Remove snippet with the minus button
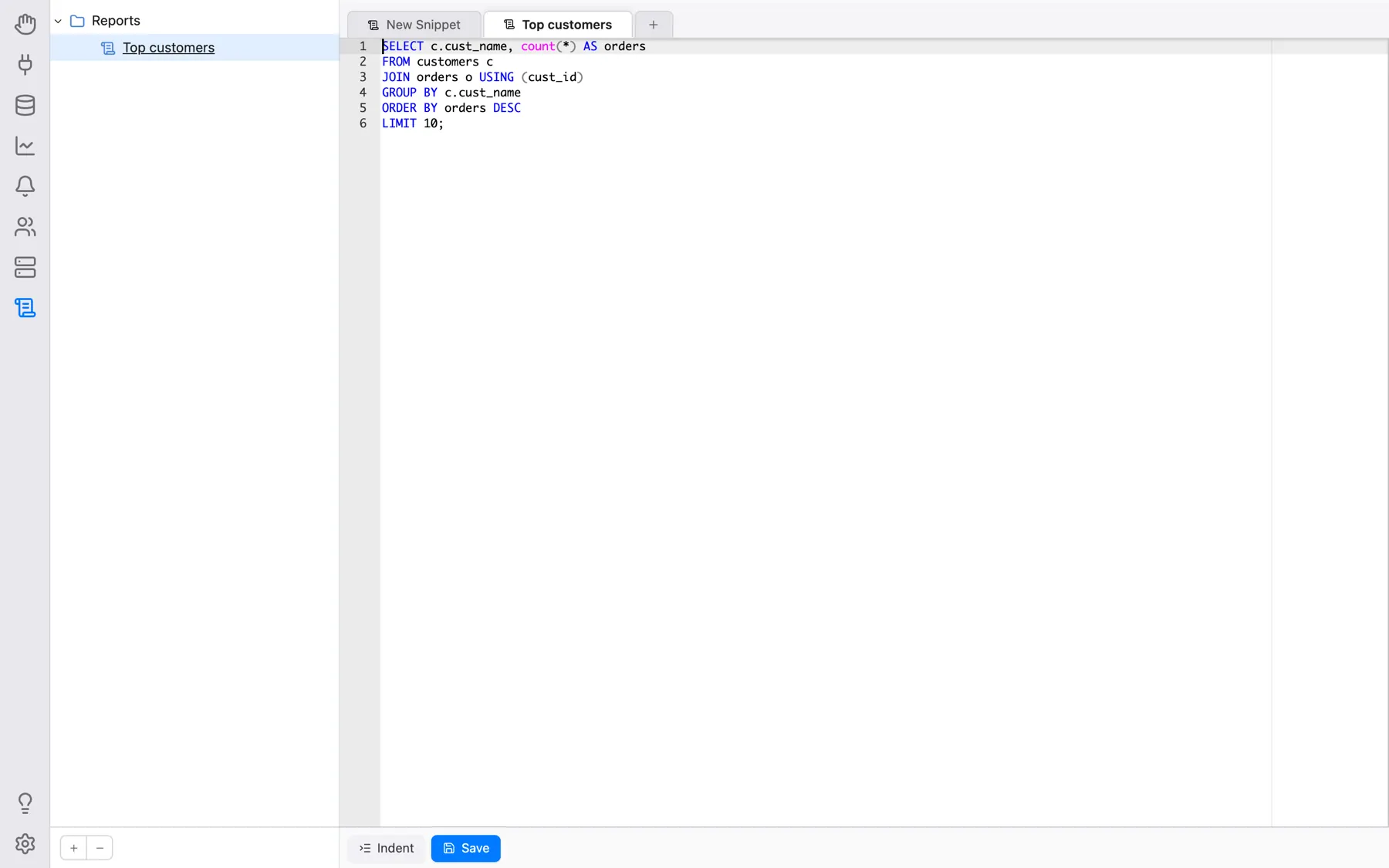1389x868 pixels. click(x=100, y=848)
